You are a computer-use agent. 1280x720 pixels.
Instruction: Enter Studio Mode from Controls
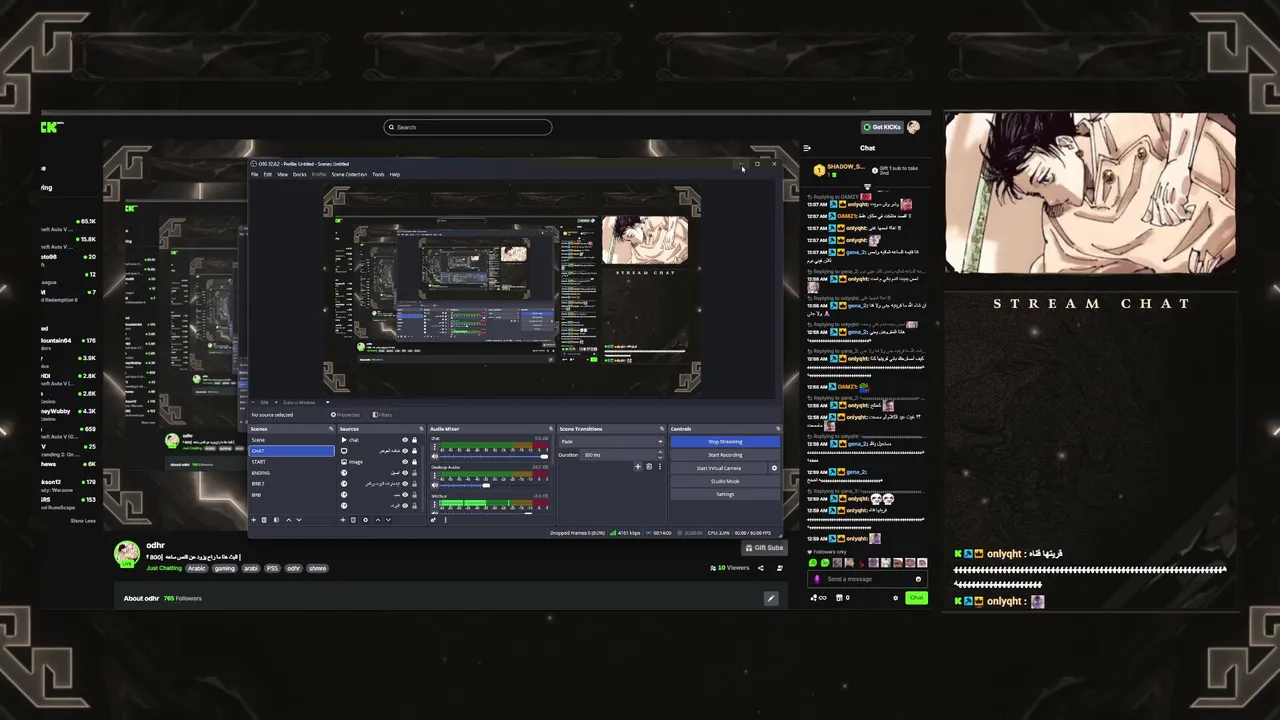coord(725,481)
